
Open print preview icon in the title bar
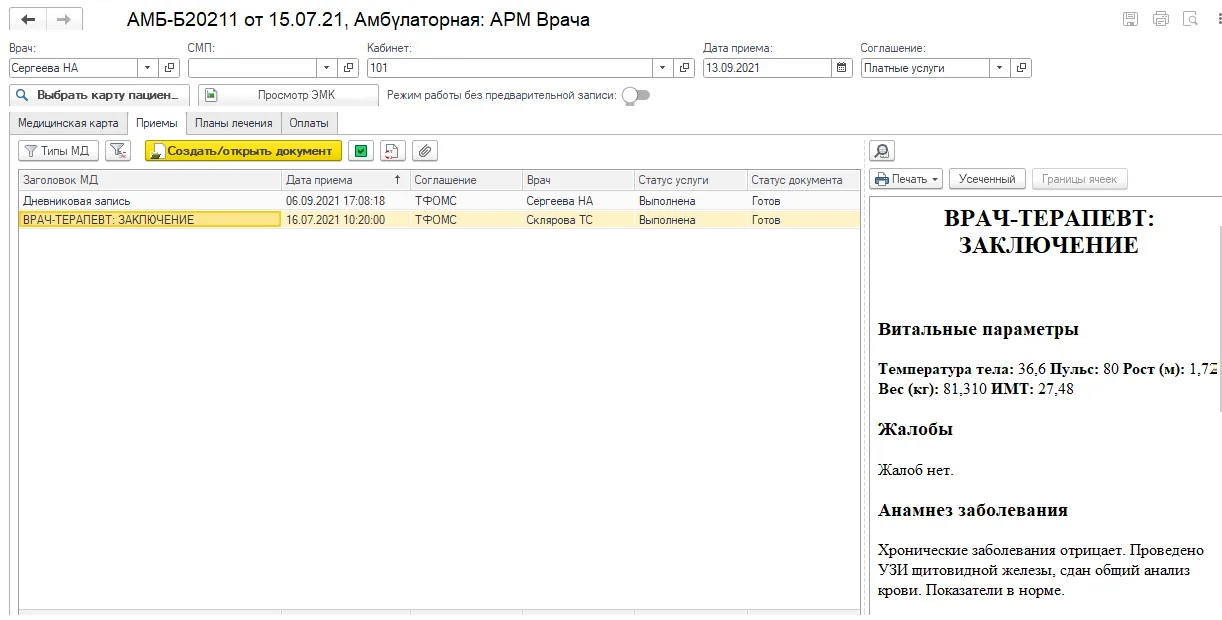click(1190, 19)
